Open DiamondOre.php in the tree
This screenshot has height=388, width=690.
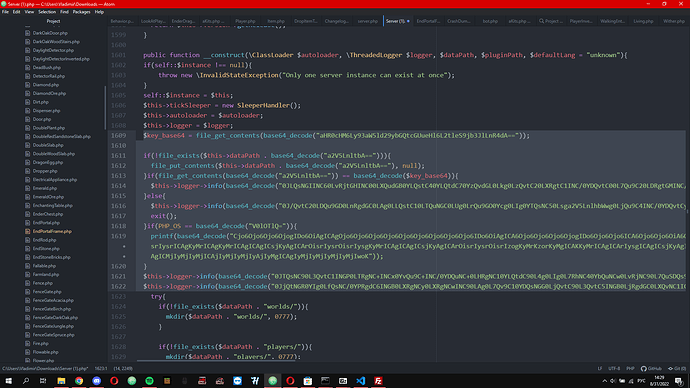49,93
